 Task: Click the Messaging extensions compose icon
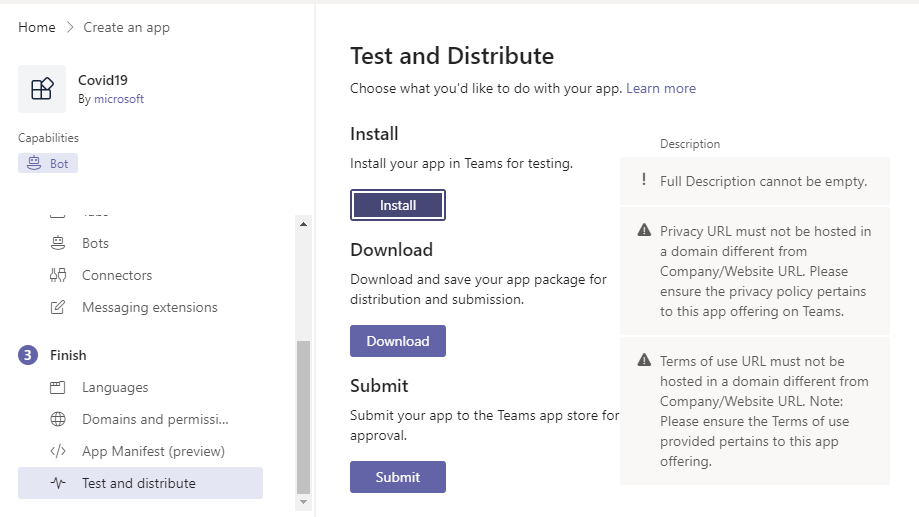coord(58,307)
